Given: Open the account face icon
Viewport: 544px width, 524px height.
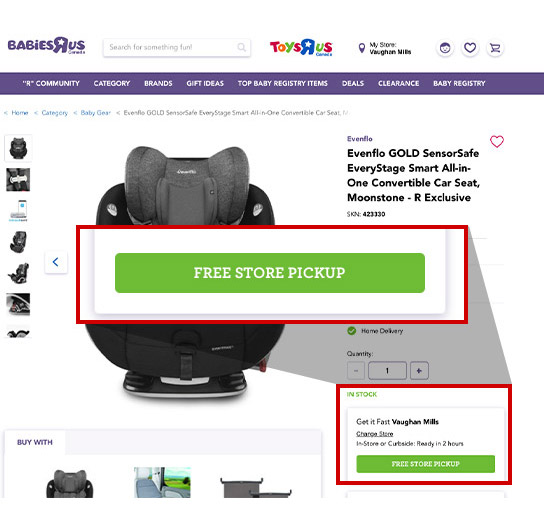Looking at the screenshot, I should click(445, 48).
